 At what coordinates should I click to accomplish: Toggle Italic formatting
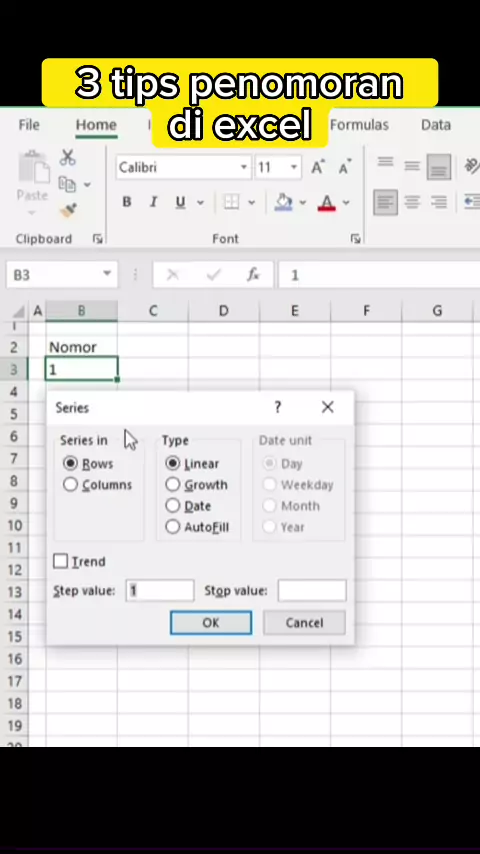pyautogui.click(x=154, y=202)
